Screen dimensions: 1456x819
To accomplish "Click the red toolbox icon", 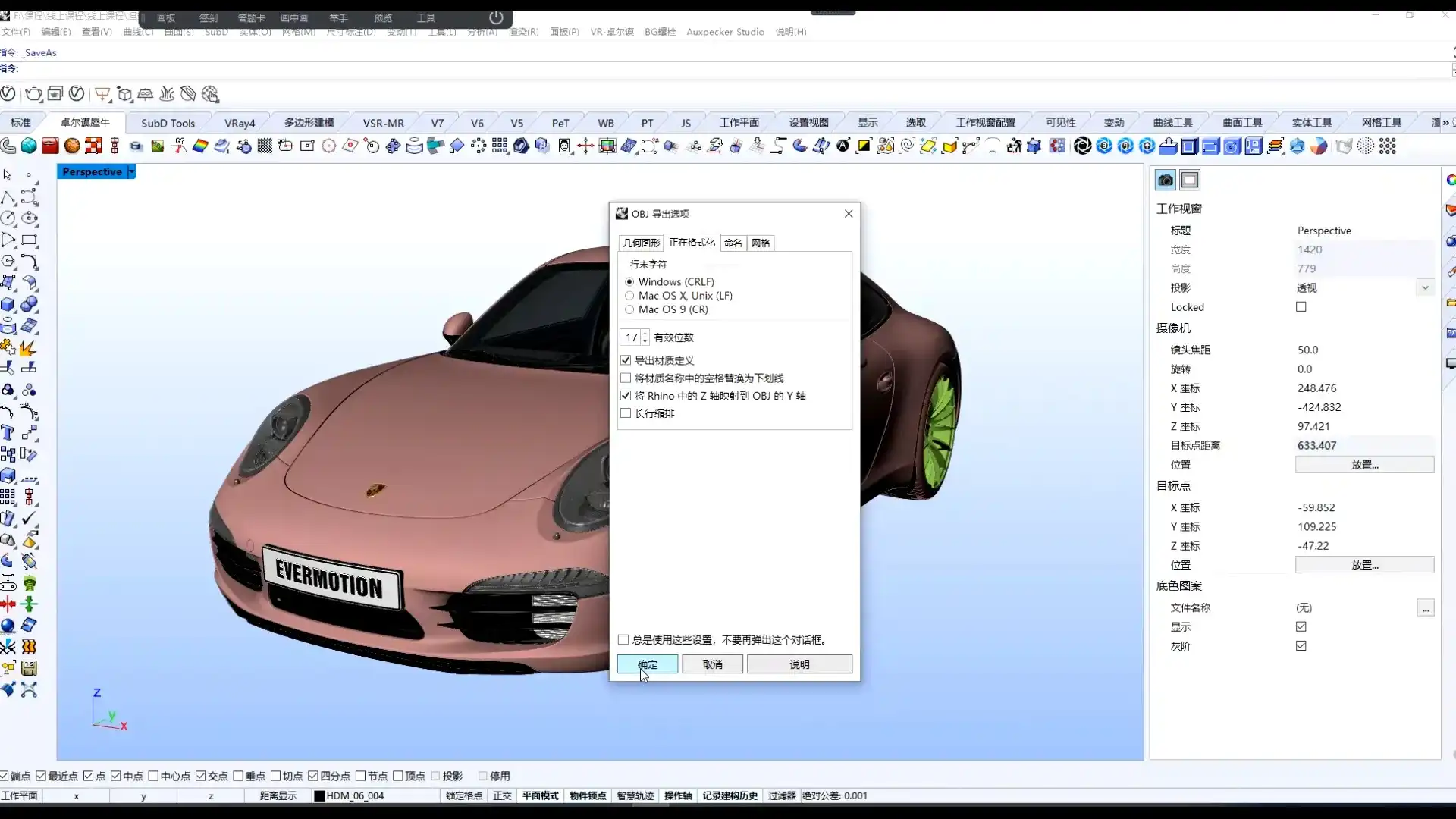I will coord(50,146).
